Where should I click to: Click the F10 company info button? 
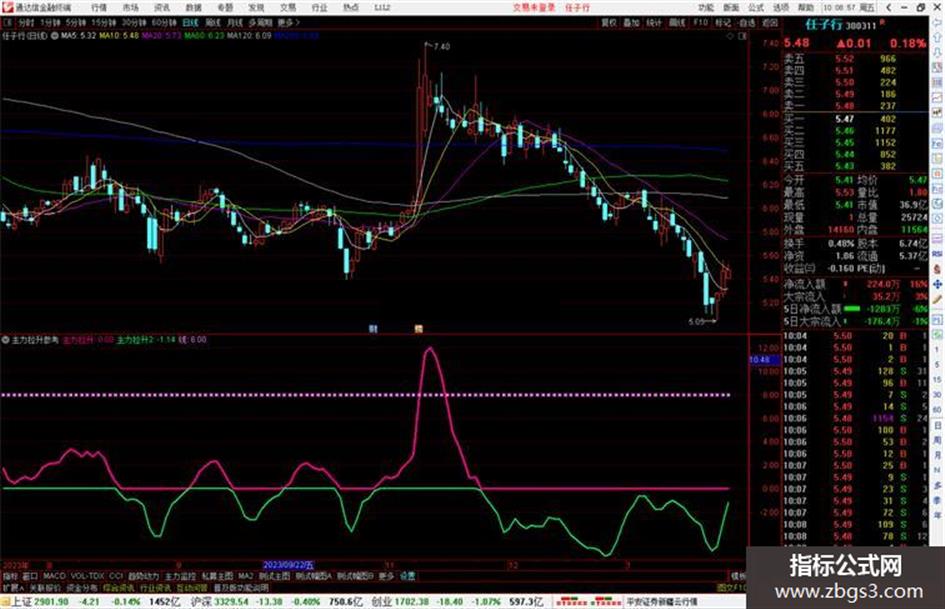[x=700, y=22]
